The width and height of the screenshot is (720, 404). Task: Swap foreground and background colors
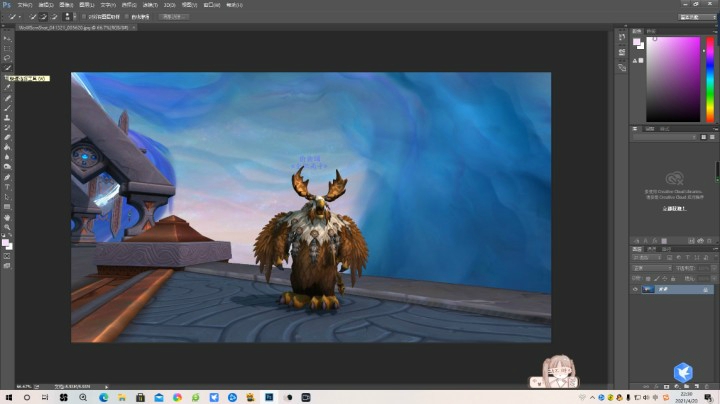pos(11,235)
